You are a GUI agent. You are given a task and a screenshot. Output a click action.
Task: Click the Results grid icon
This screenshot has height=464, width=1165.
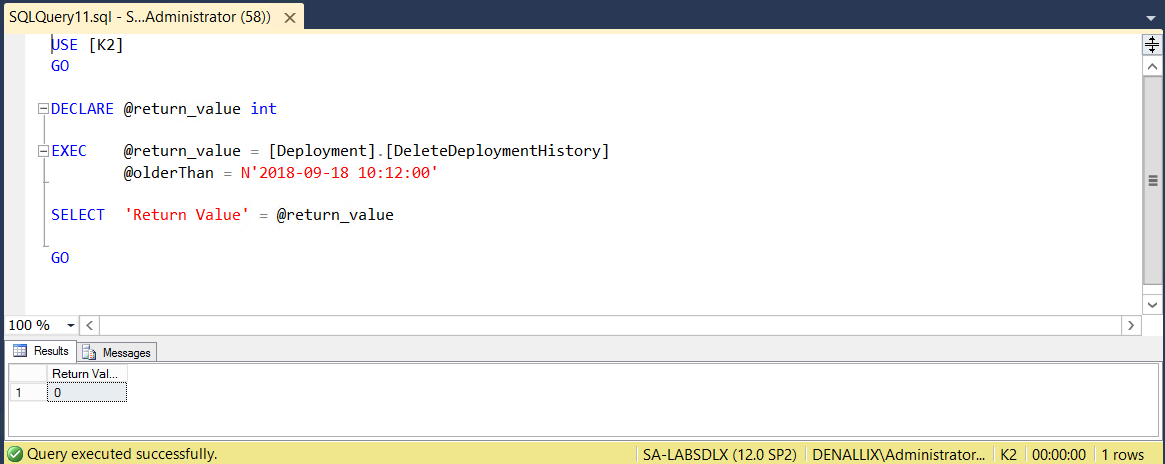[20, 351]
